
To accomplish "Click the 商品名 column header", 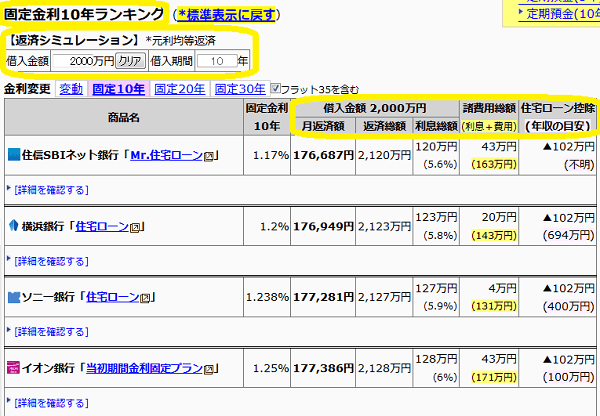I will click(x=124, y=117).
